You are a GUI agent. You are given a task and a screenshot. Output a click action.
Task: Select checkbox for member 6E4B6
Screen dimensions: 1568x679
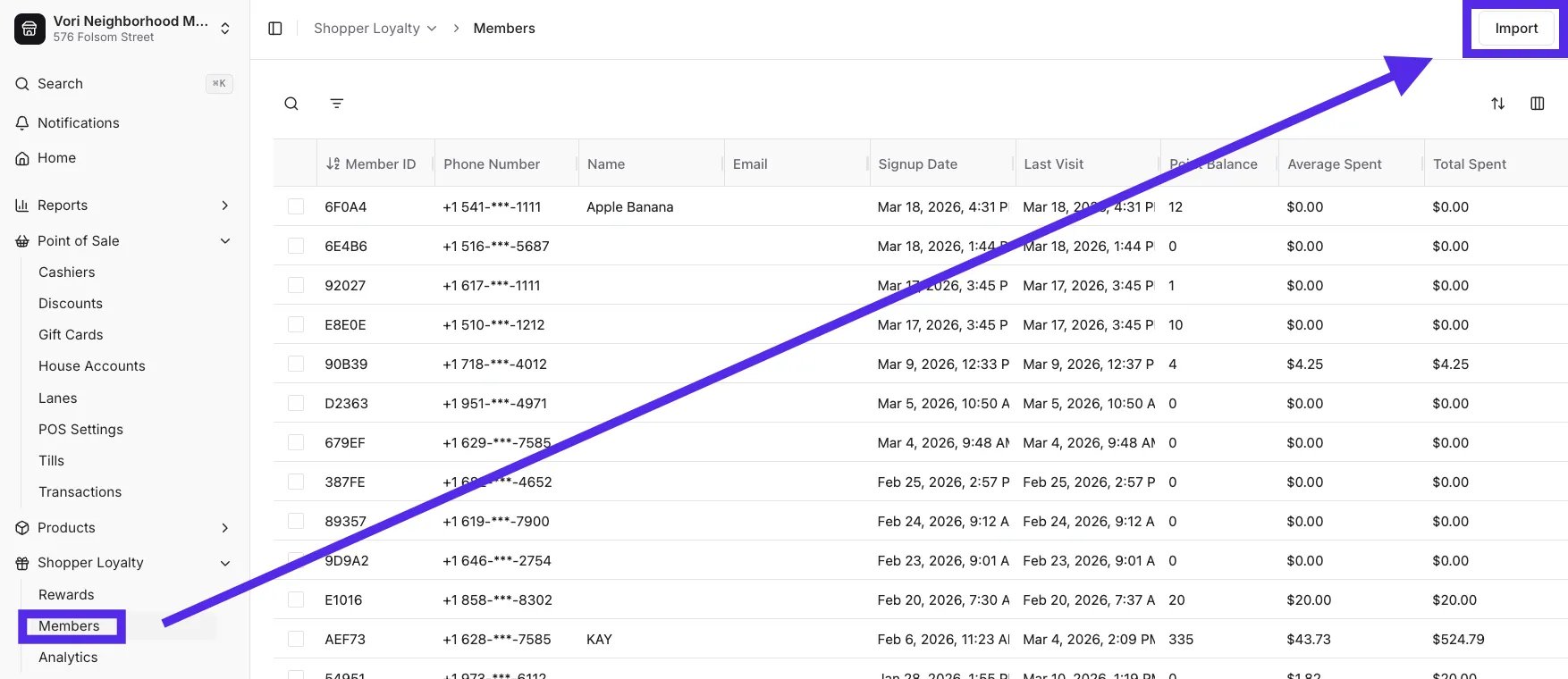coord(296,246)
